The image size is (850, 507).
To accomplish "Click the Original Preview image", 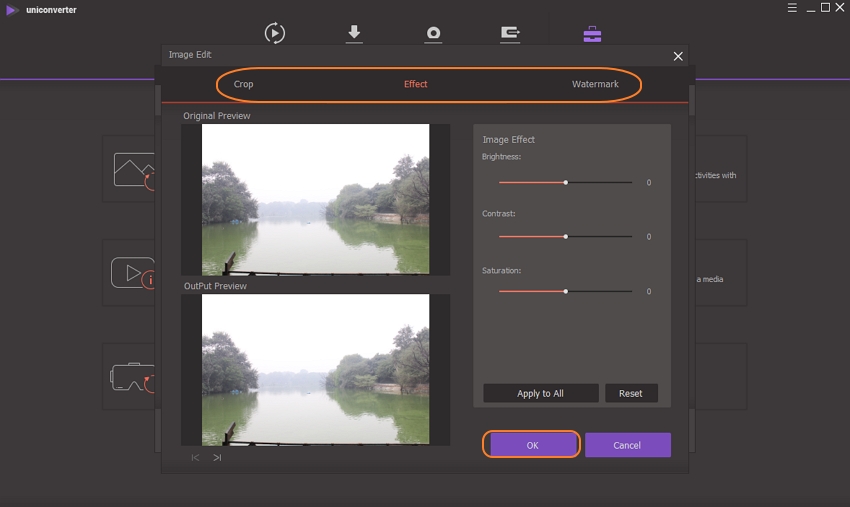I will tap(315, 199).
